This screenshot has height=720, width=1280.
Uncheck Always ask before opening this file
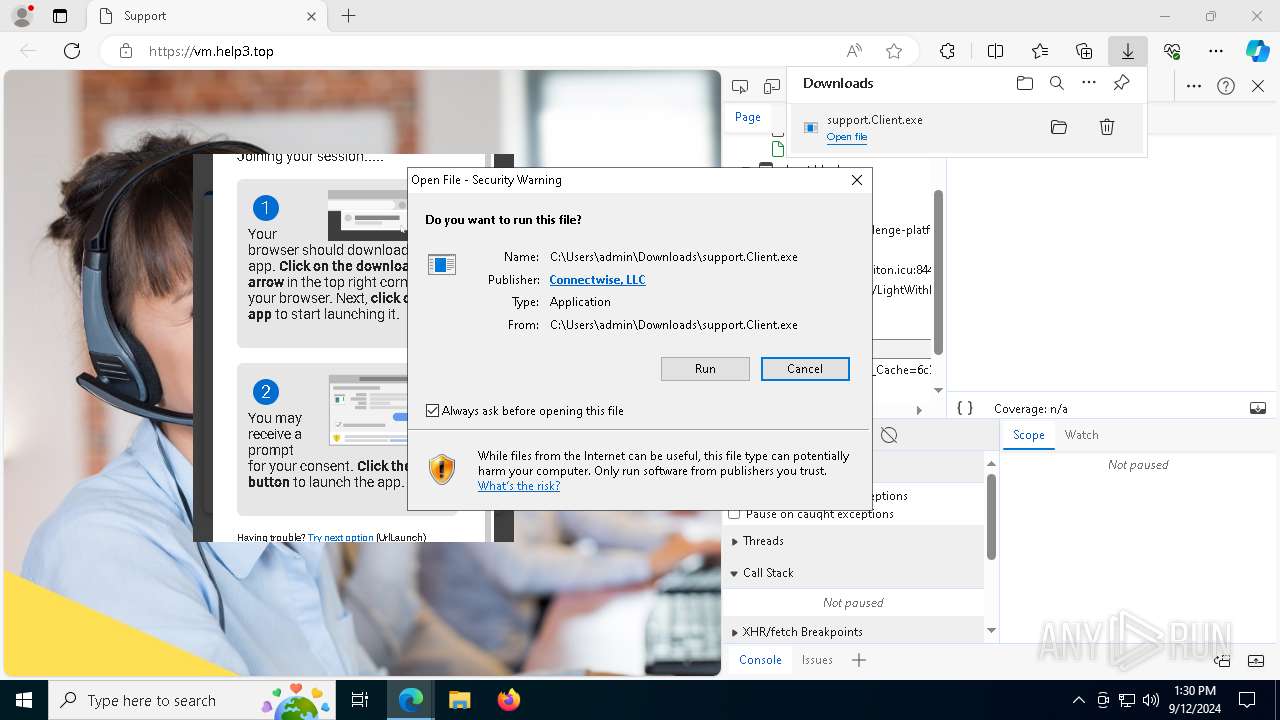click(433, 411)
